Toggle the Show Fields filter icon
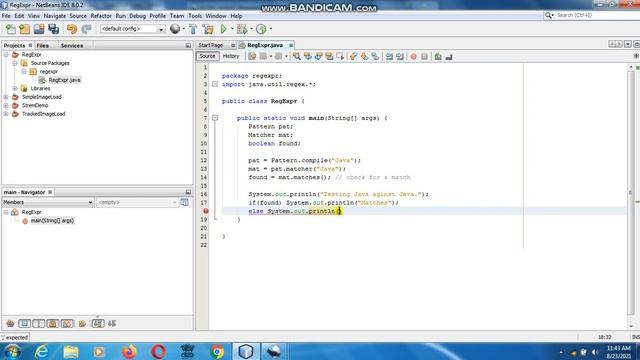 click(24, 323)
